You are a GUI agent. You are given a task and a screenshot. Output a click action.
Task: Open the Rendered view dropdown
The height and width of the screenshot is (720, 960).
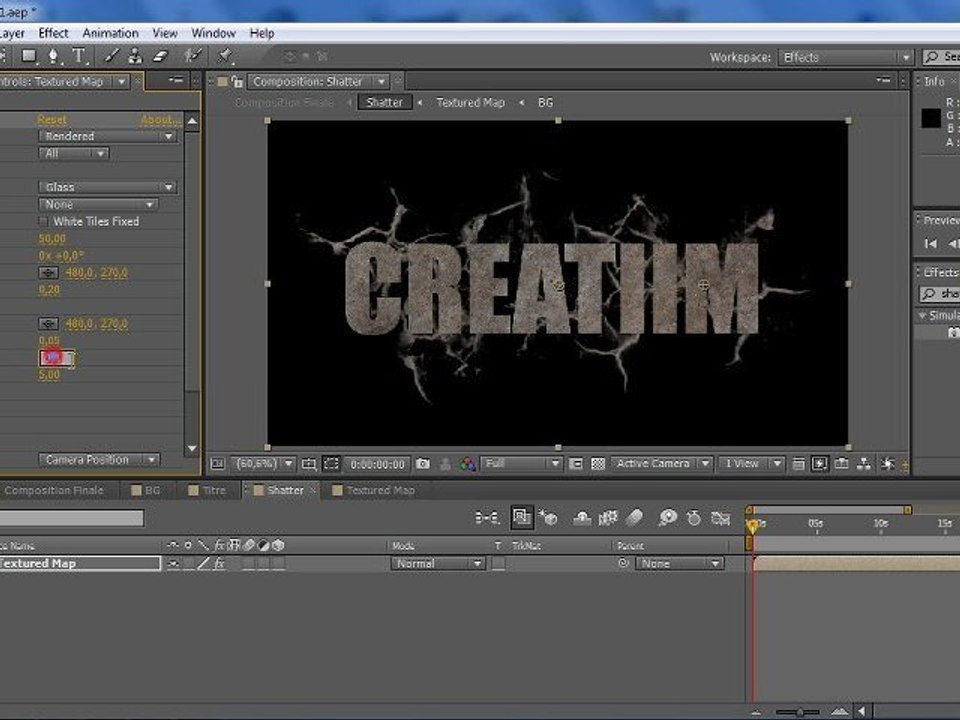[x=108, y=136]
